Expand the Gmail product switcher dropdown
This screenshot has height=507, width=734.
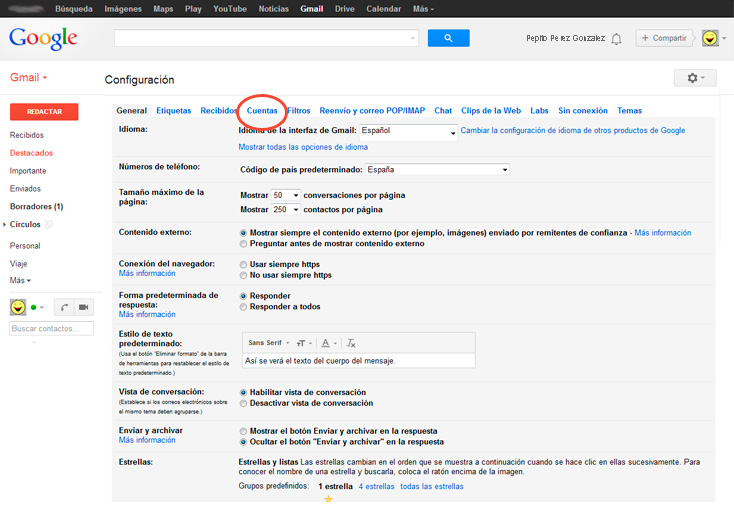coord(29,78)
